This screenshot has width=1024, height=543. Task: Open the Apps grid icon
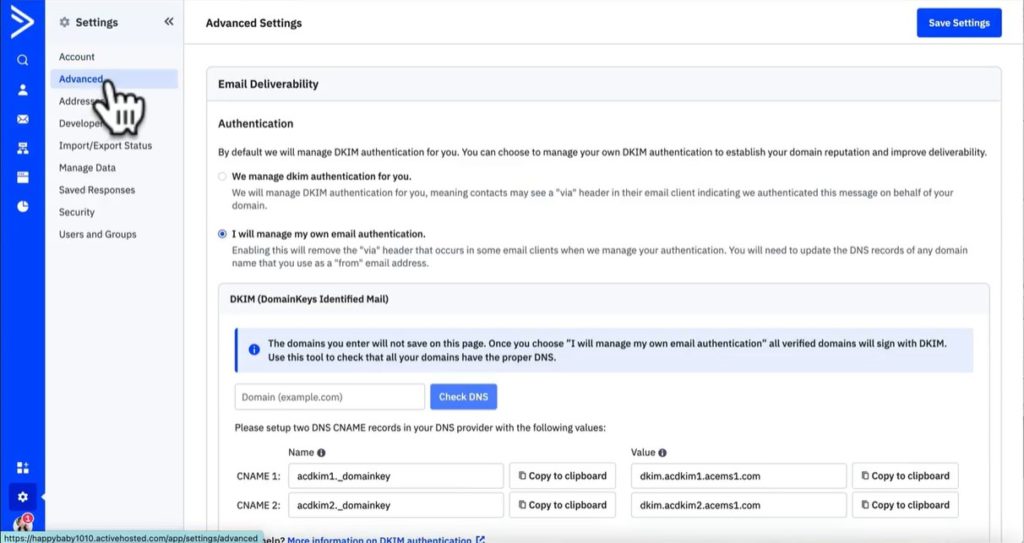pos(22,467)
